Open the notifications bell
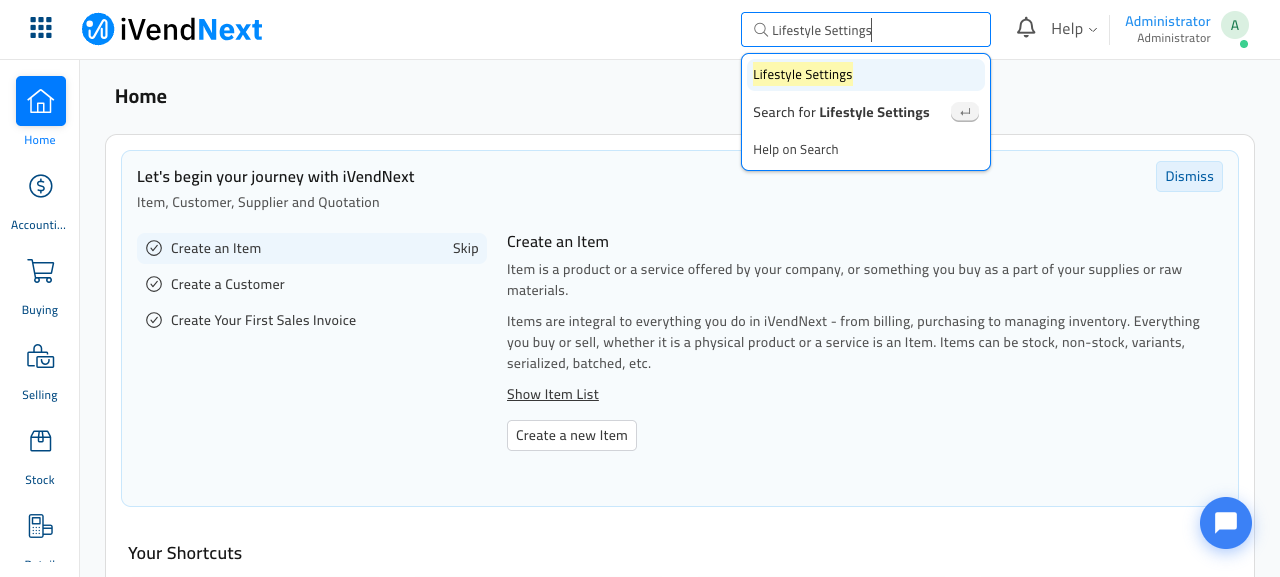1280x577 pixels. 1026,28
